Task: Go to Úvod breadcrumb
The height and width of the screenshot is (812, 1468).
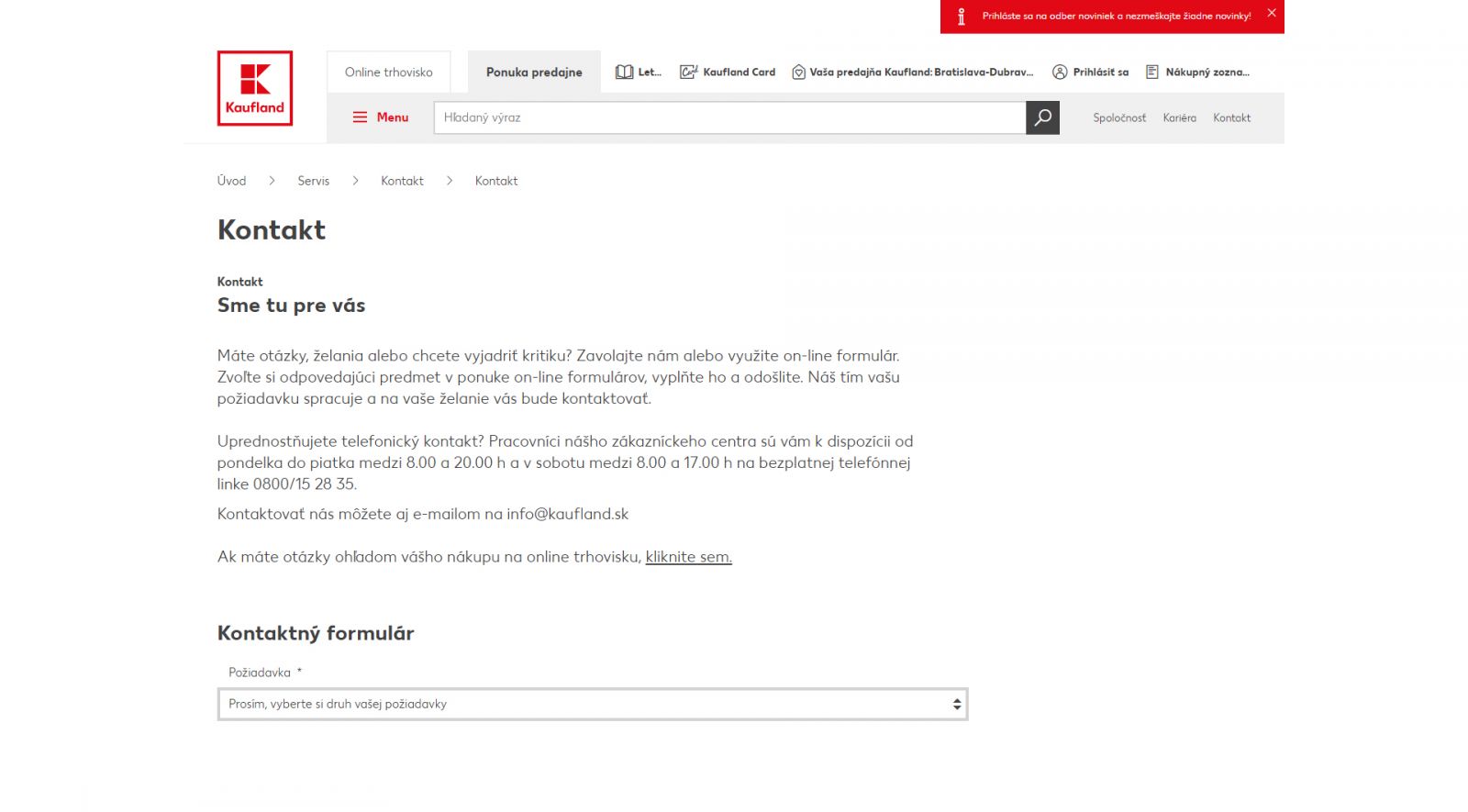Action: pyautogui.click(x=231, y=181)
